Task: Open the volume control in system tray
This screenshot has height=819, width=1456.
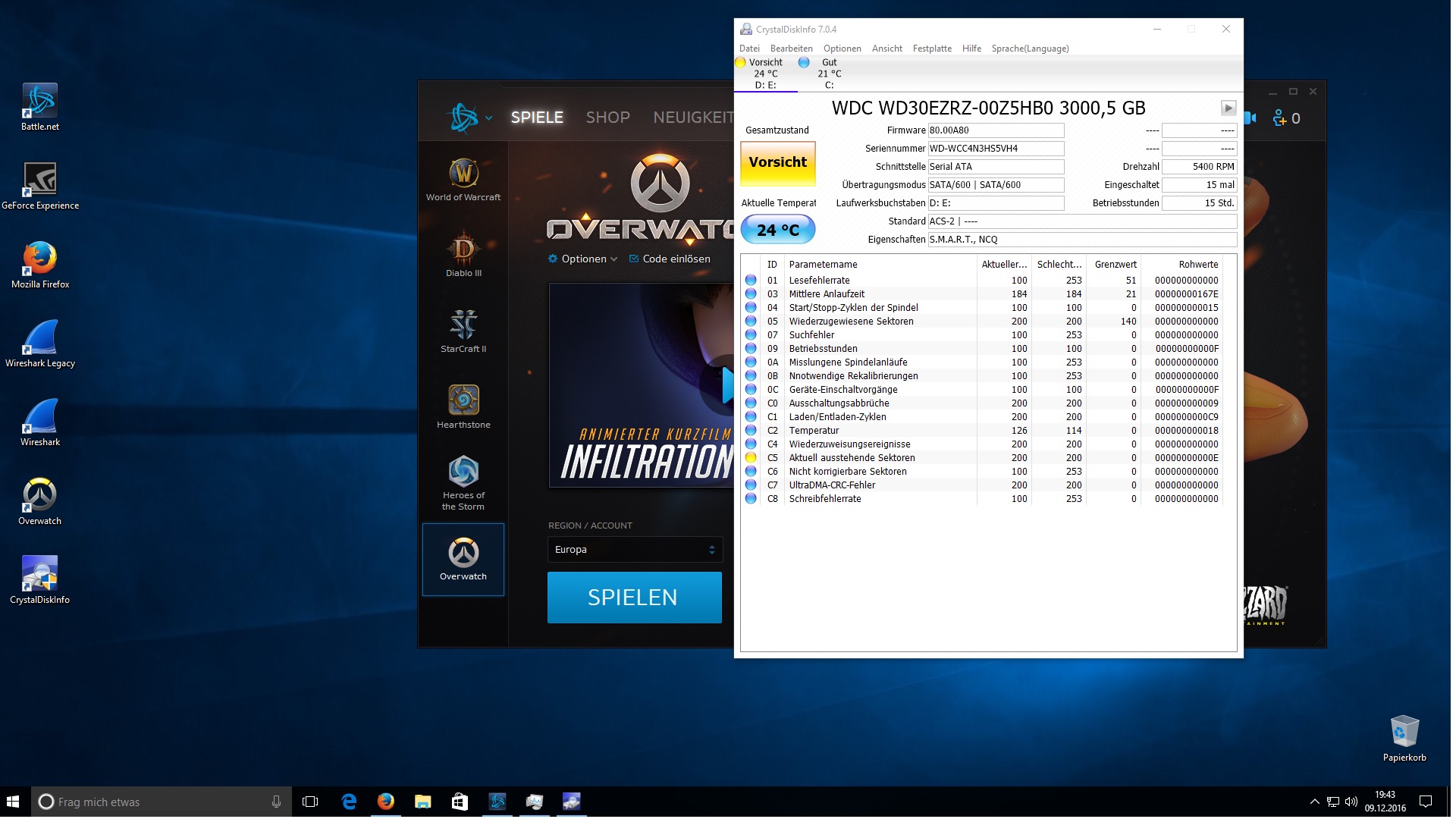Action: [x=1351, y=802]
